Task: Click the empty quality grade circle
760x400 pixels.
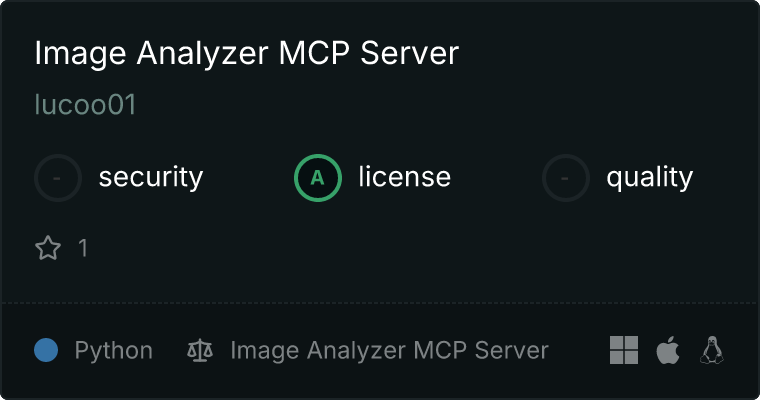Action: pos(566,178)
